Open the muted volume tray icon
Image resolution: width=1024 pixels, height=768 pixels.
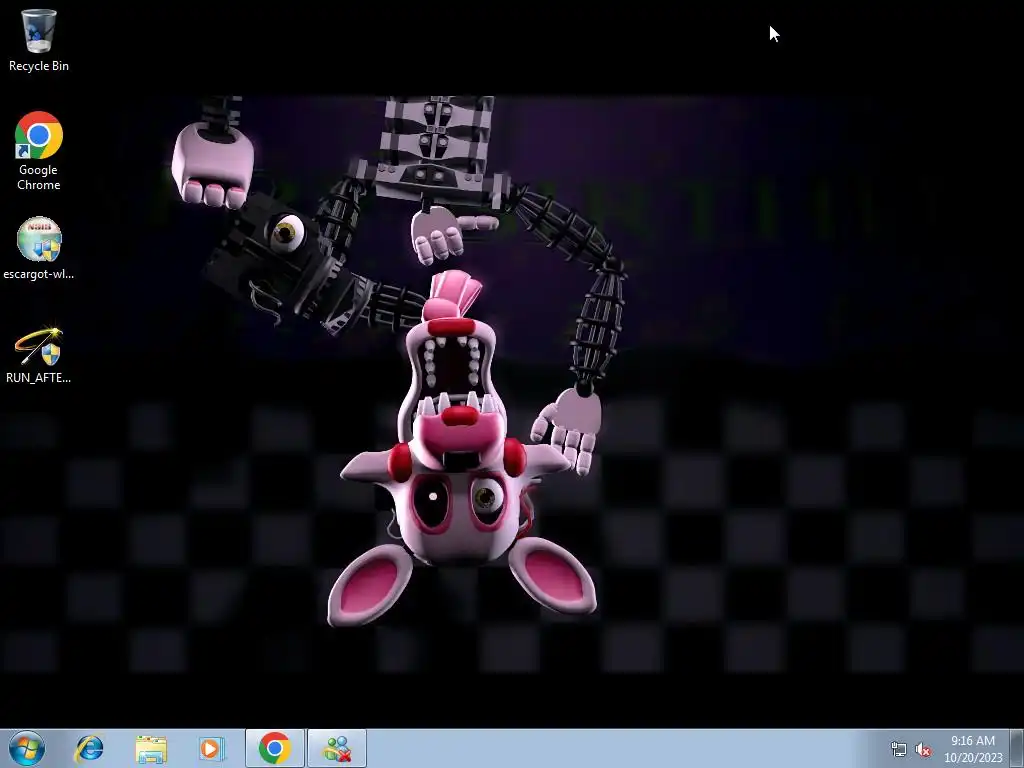[x=923, y=749]
